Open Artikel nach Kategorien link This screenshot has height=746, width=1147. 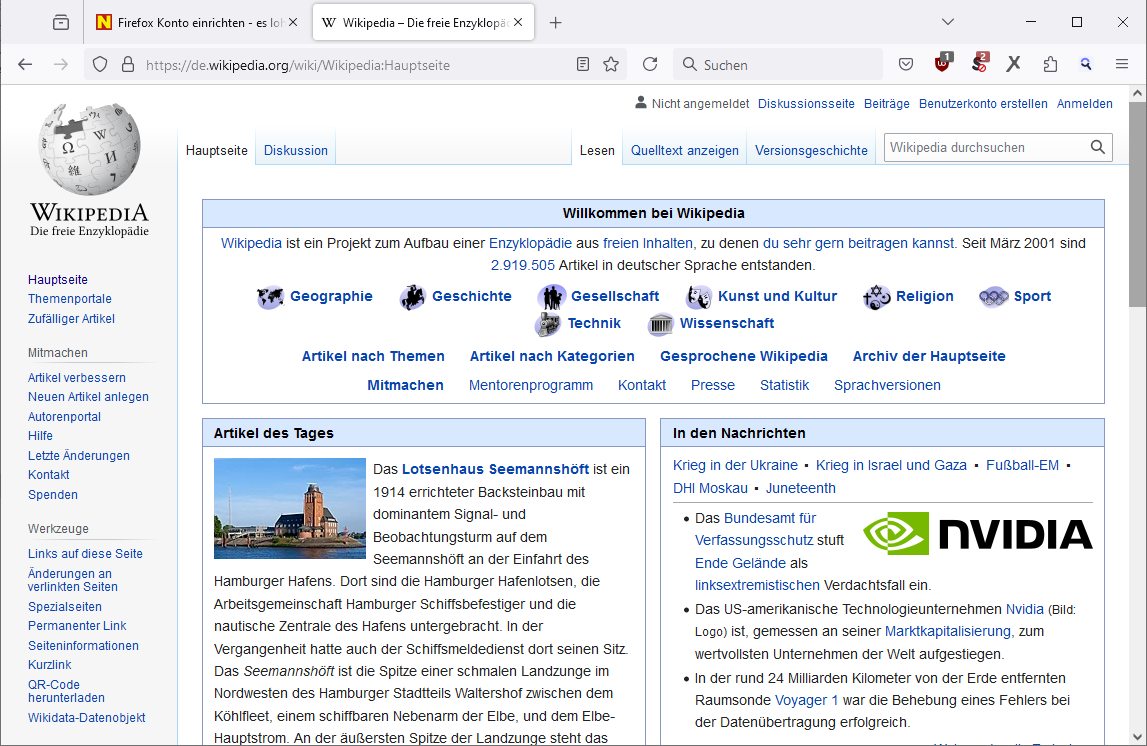click(552, 356)
